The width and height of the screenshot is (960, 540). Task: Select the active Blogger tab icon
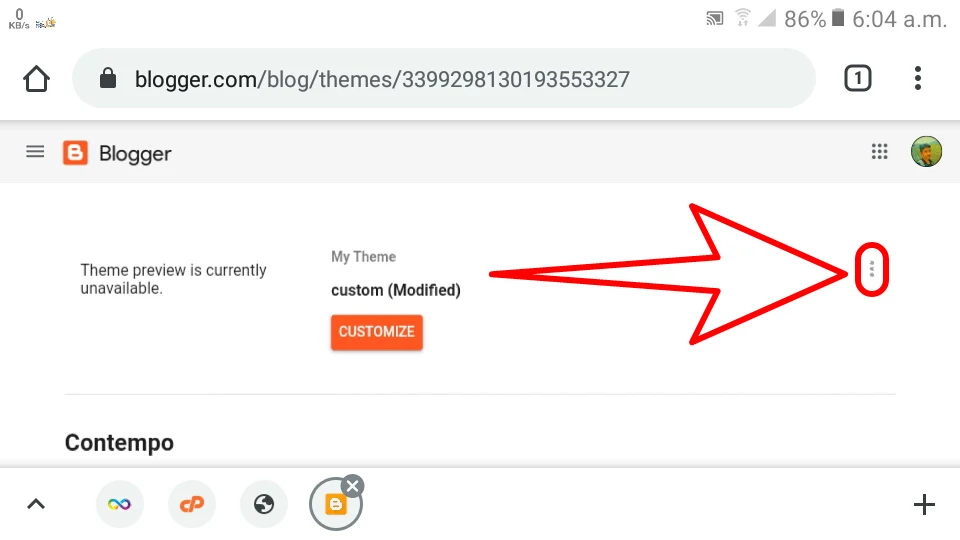336,504
